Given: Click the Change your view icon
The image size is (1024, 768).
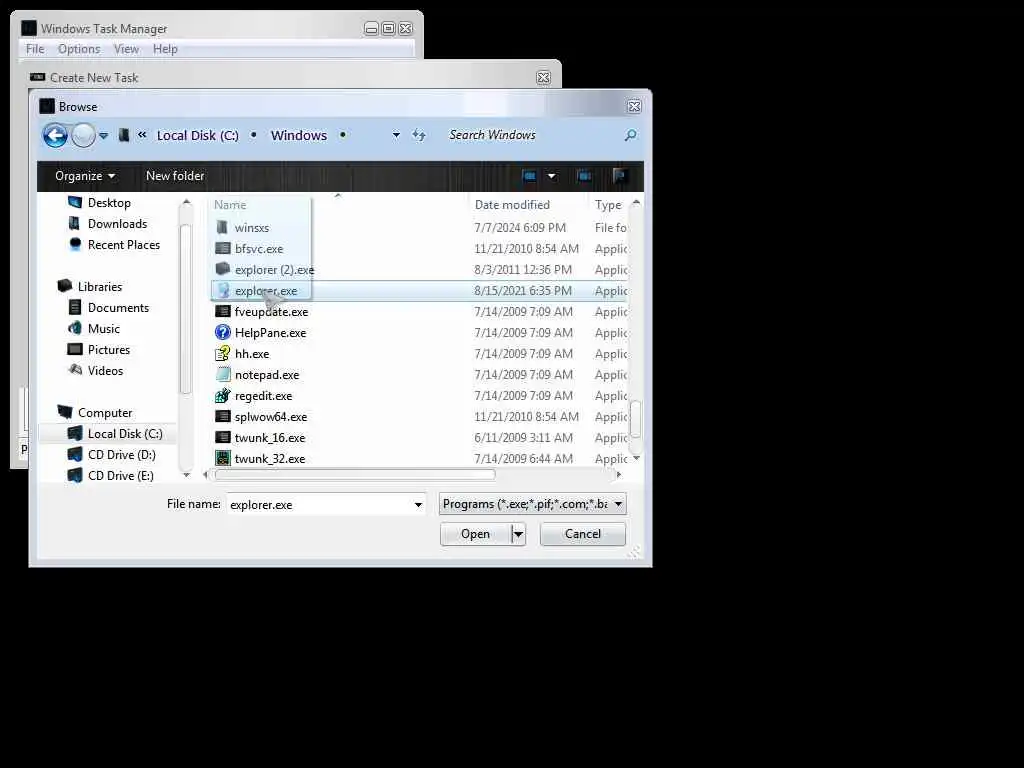Looking at the screenshot, I should pyautogui.click(x=529, y=176).
